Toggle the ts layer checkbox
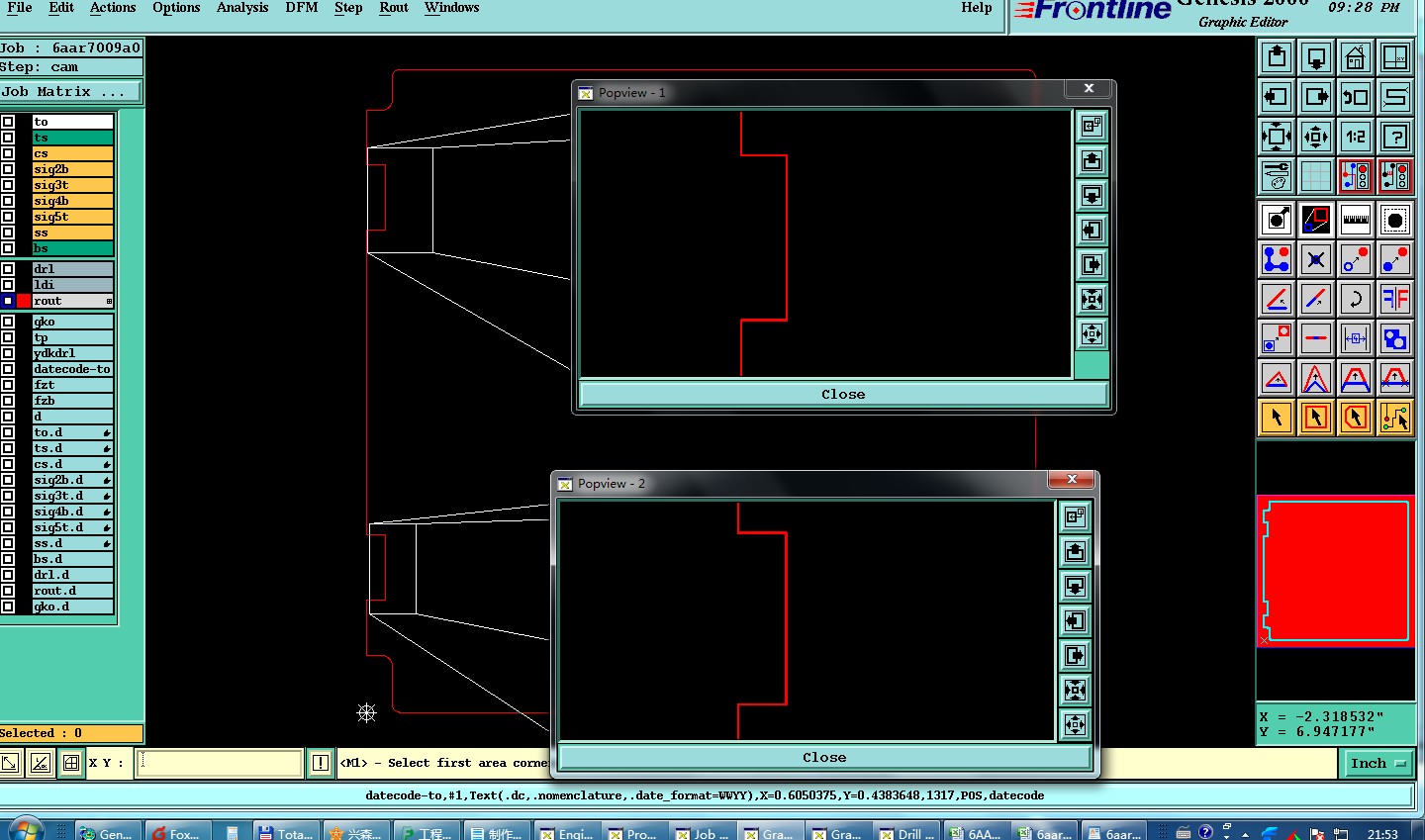Image resolution: width=1425 pixels, height=840 pixels. pyautogui.click(x=8, y=138)
